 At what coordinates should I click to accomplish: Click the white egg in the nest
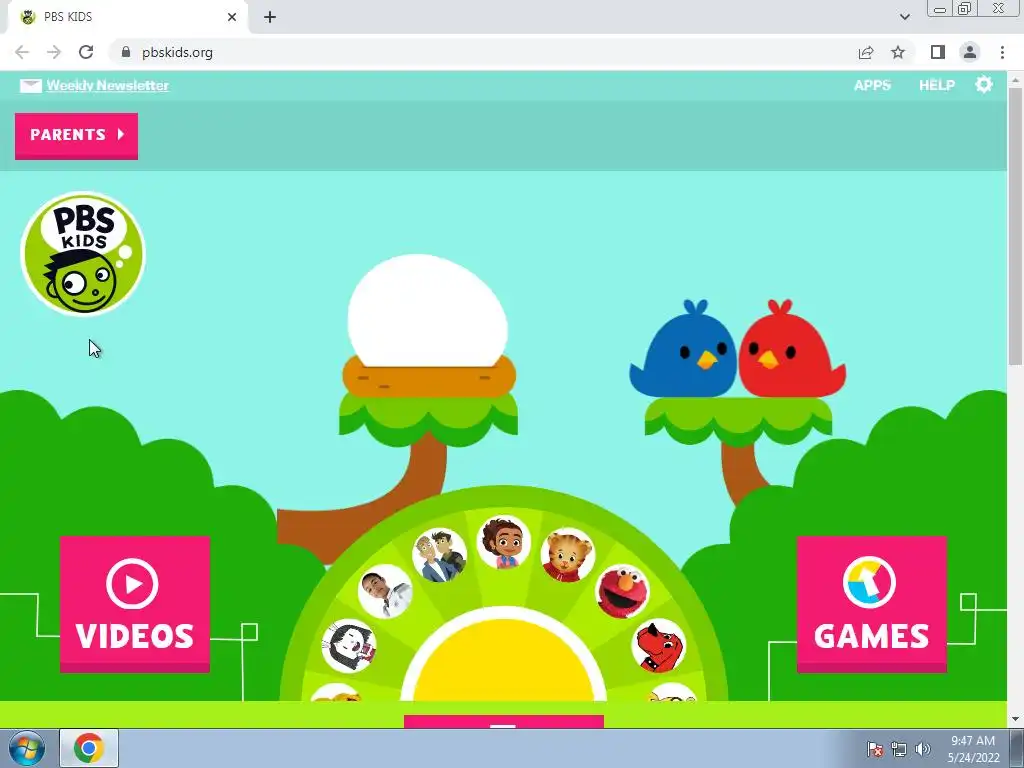pos(428,310)
